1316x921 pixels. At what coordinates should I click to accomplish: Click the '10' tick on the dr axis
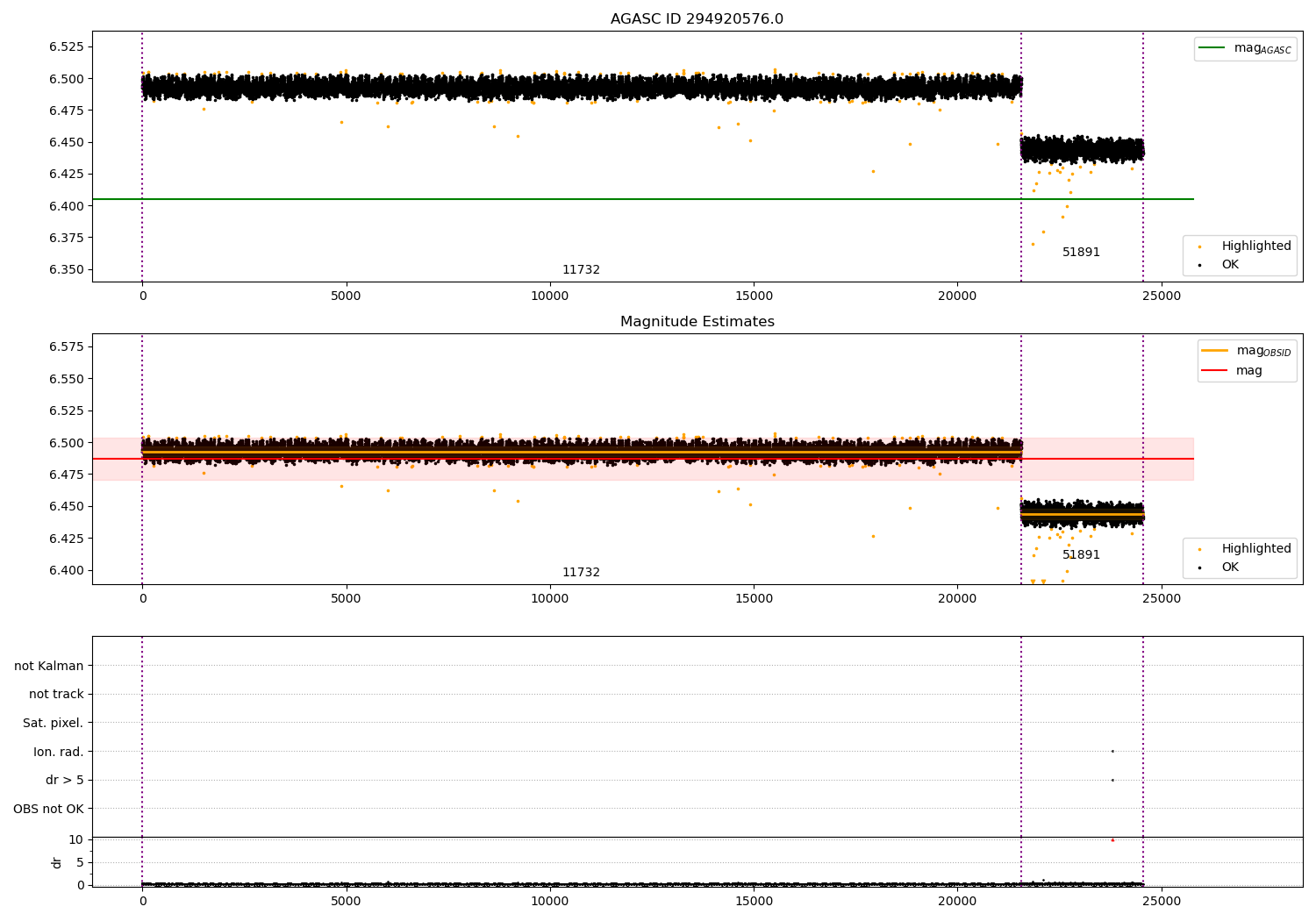click(76, 839)
